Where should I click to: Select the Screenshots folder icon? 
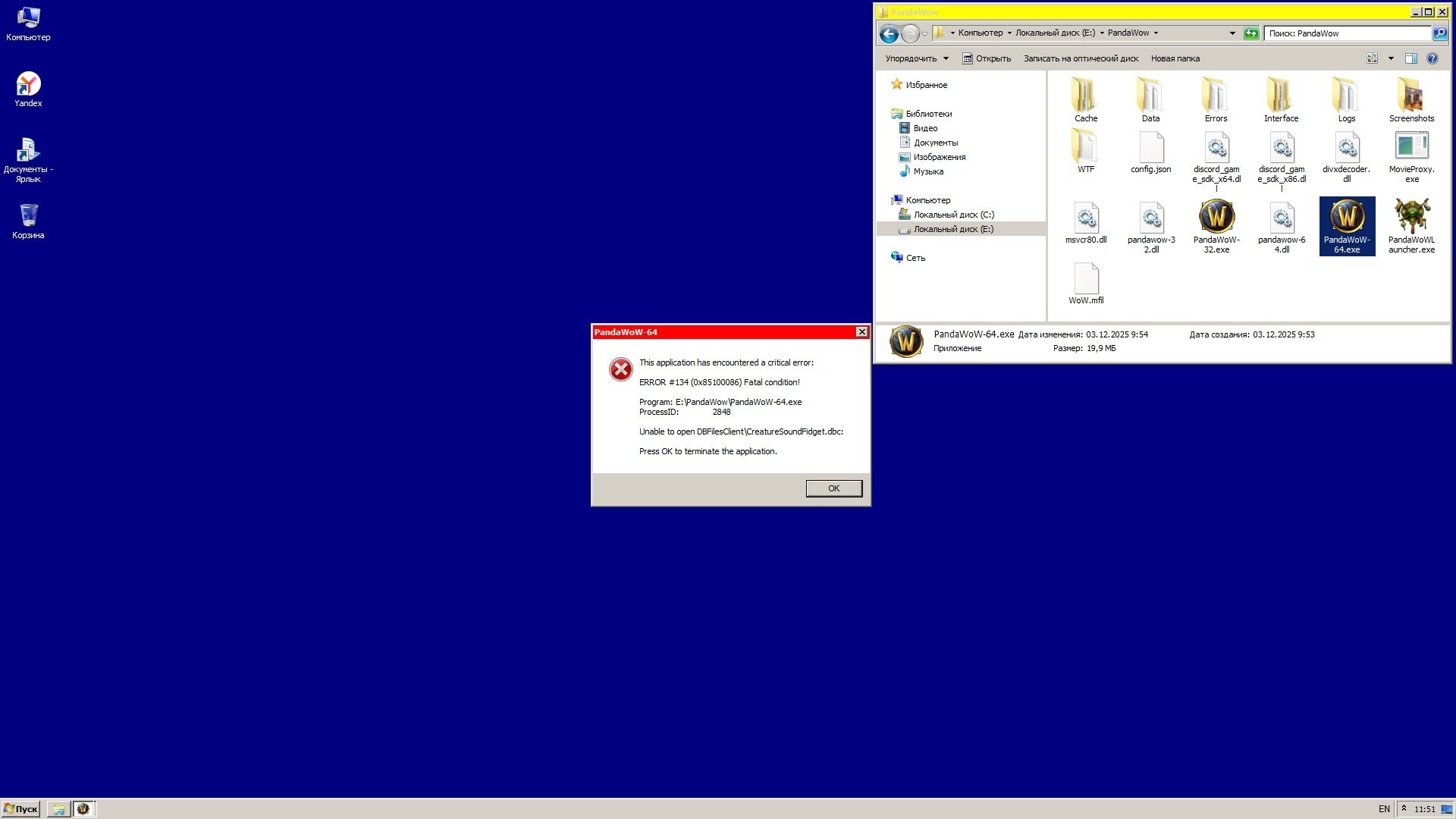[x=1411, y=96]
